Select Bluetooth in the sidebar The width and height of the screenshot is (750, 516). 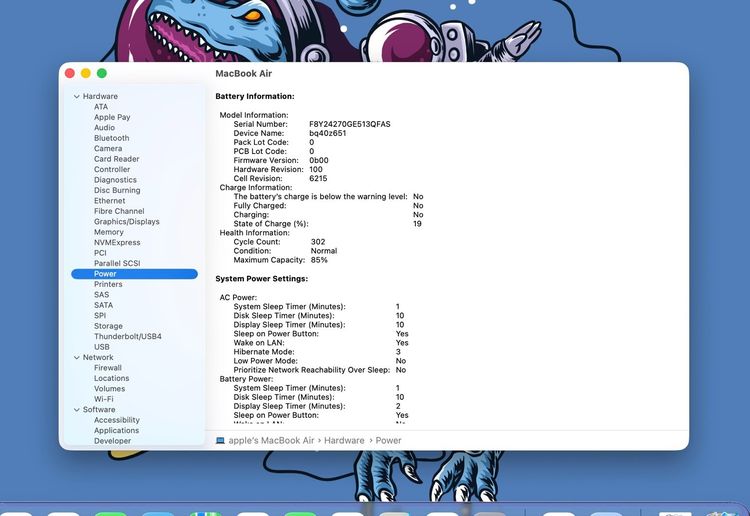click(111, 138)
